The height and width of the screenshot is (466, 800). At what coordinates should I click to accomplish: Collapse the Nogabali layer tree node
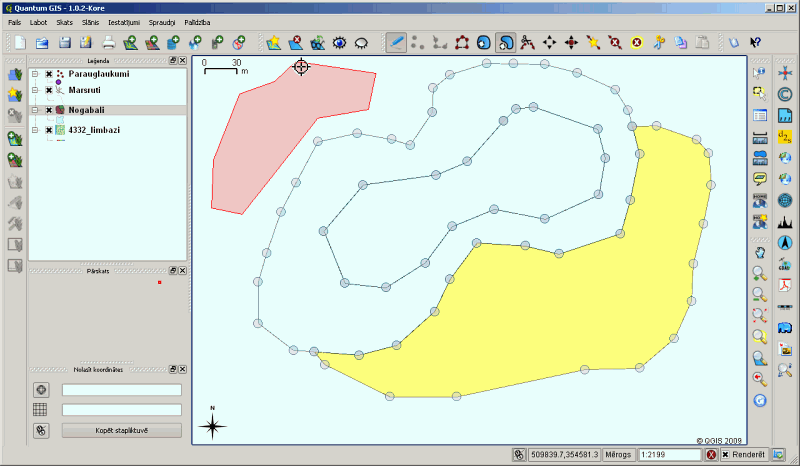point(35,110)
